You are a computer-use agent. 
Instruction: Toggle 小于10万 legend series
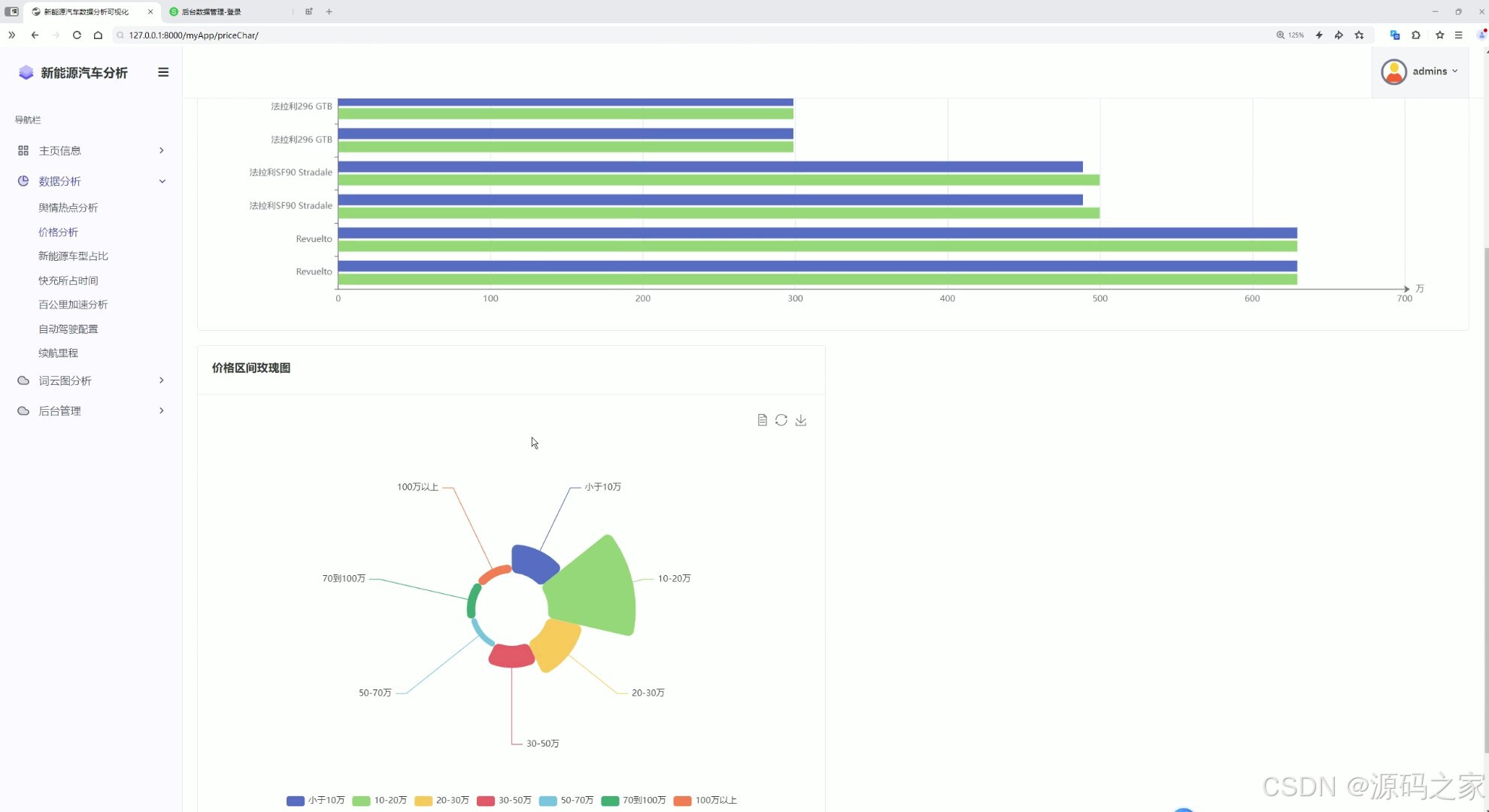[x=316, y=800]
